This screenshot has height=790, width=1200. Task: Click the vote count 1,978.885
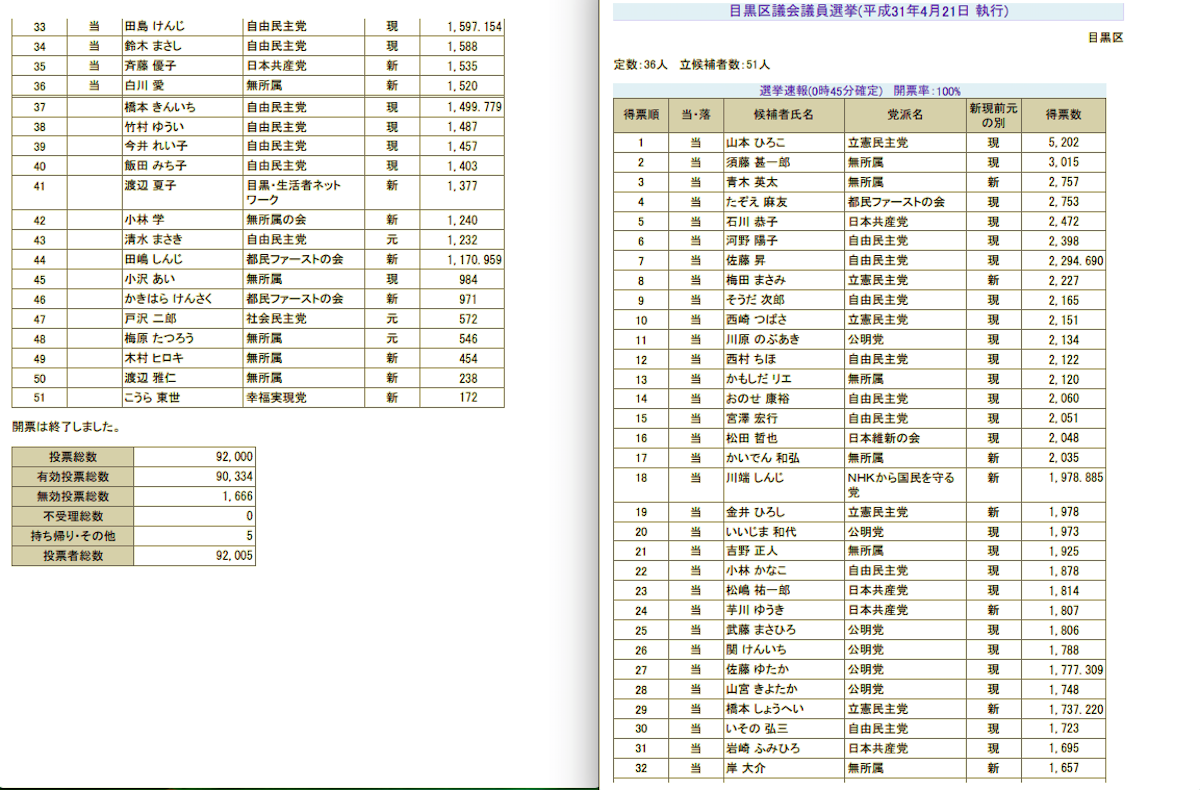tap(1076, 478)
